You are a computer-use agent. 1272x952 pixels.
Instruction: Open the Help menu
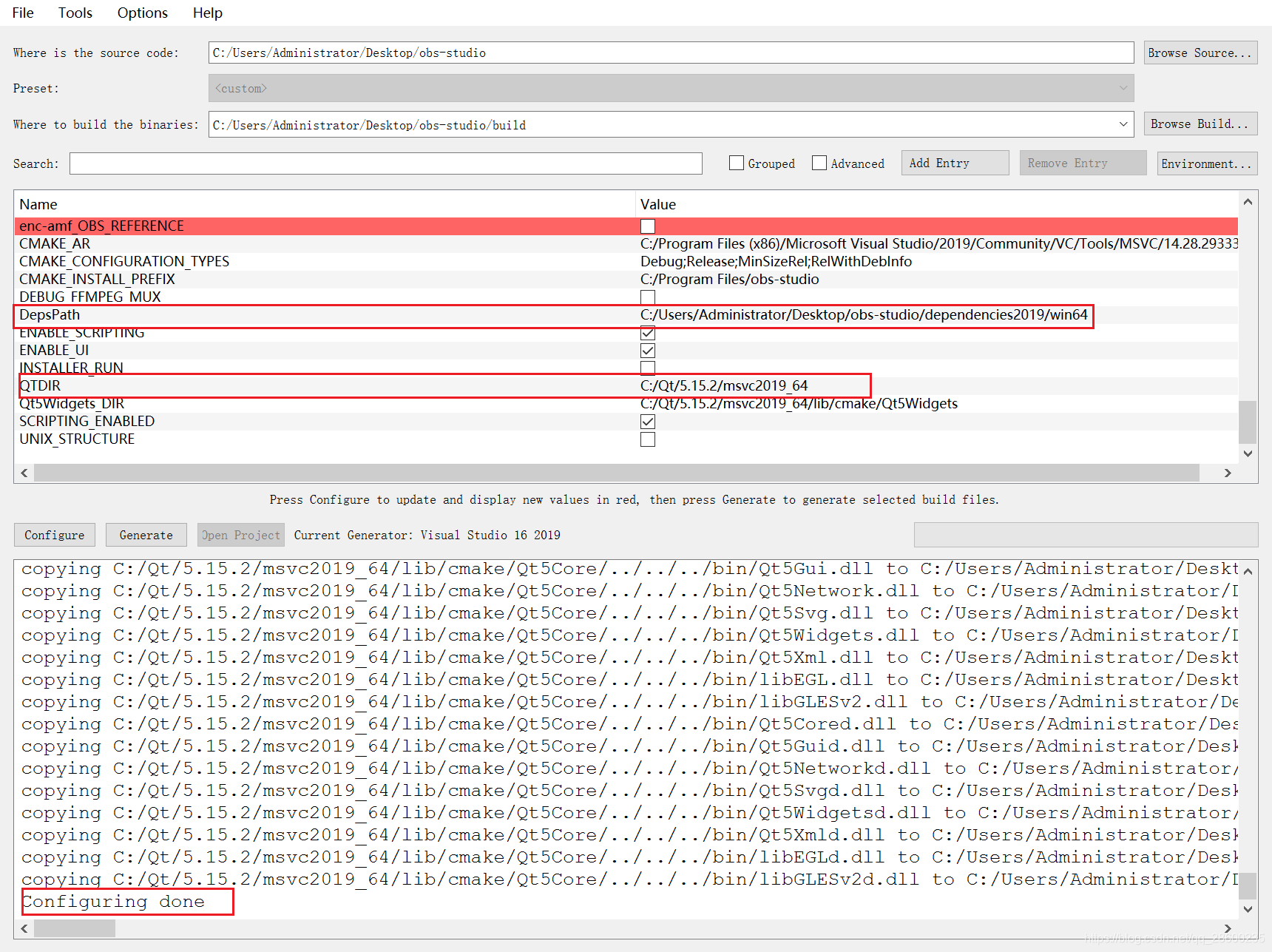(x=208, y=13)
